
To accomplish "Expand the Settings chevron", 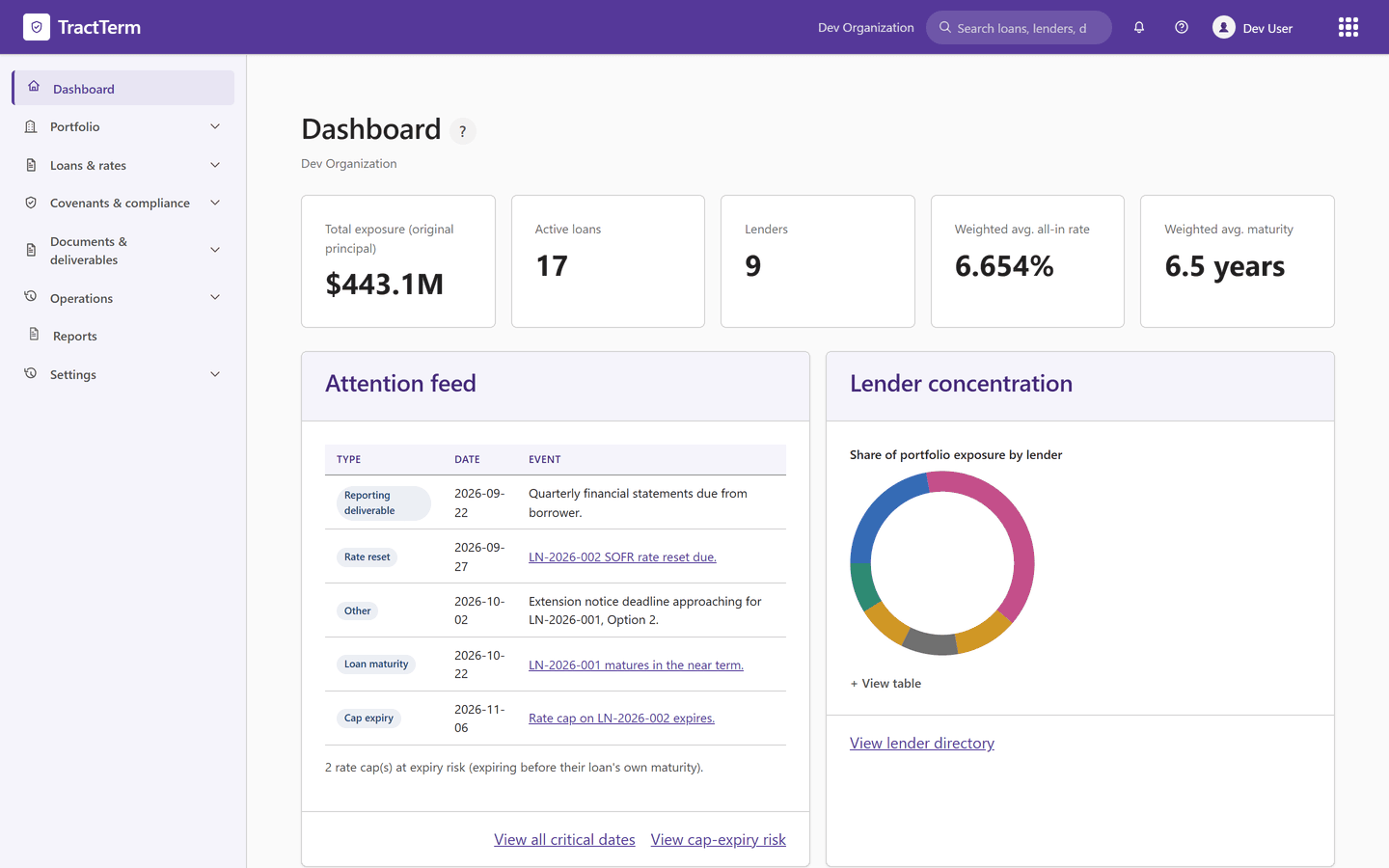I will (215, 374).
